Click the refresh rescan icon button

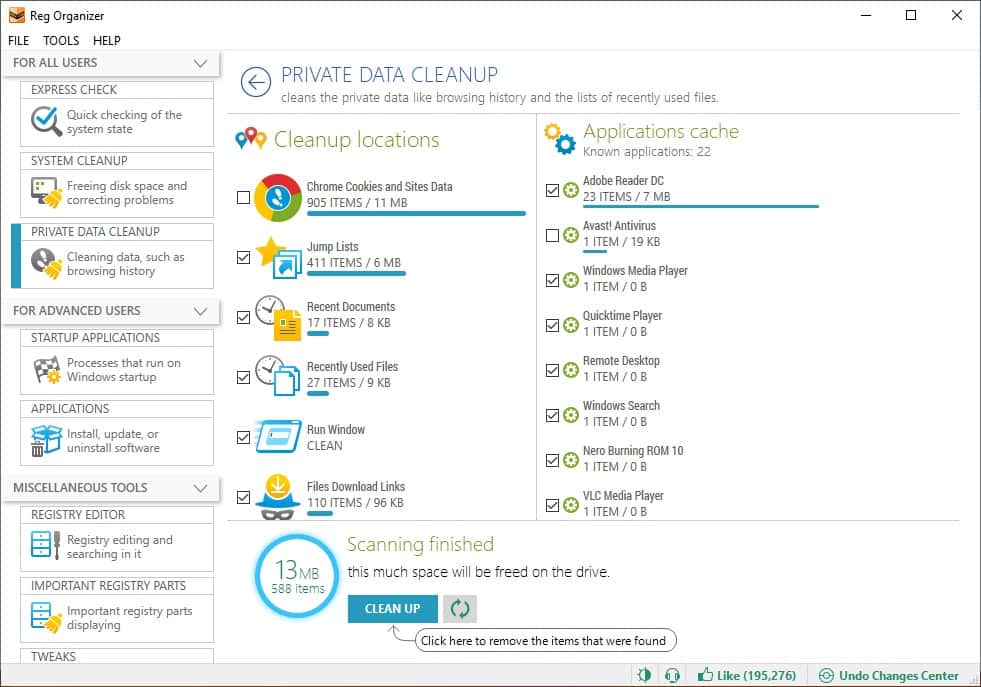tap(460, 608)
